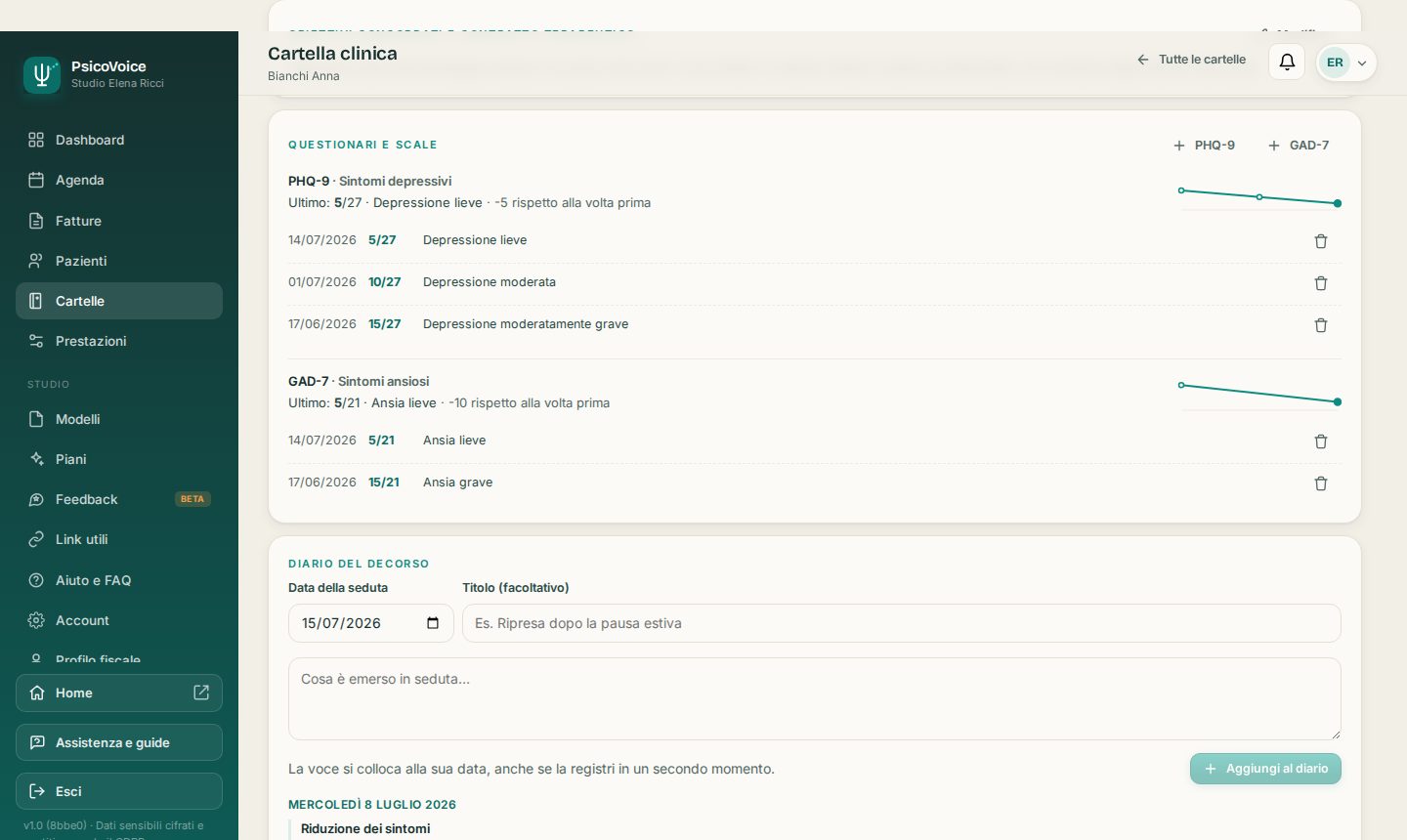Viewport: 1407px width, 840px height.
Task: Click the plus icon beside GAD-7
Action: (x=1274, y=146)
